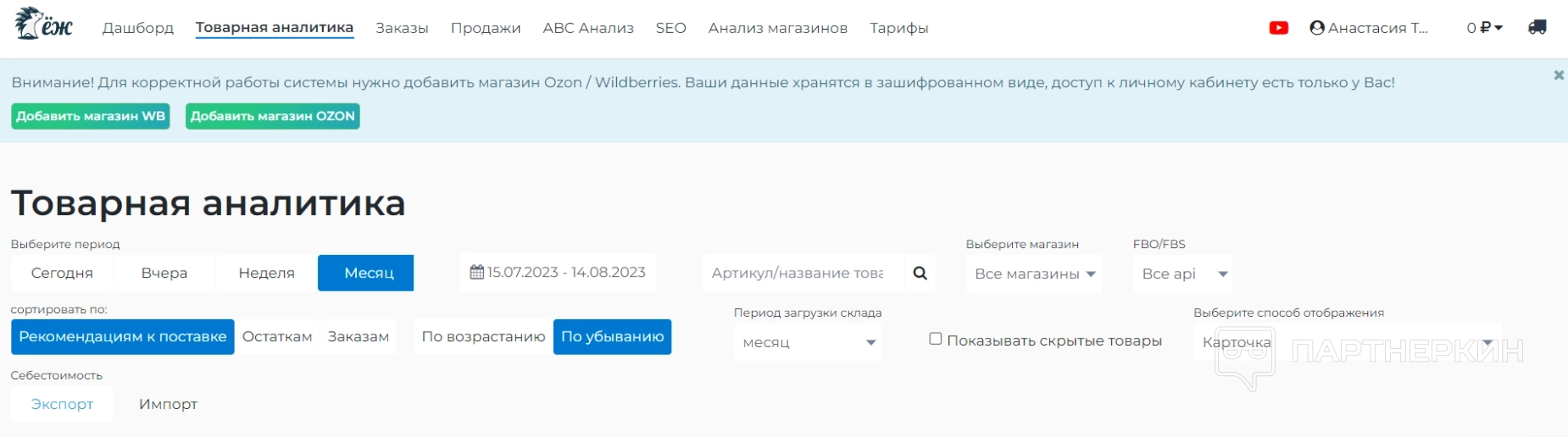Open the calendar date range picker

(x=558, y=273)
